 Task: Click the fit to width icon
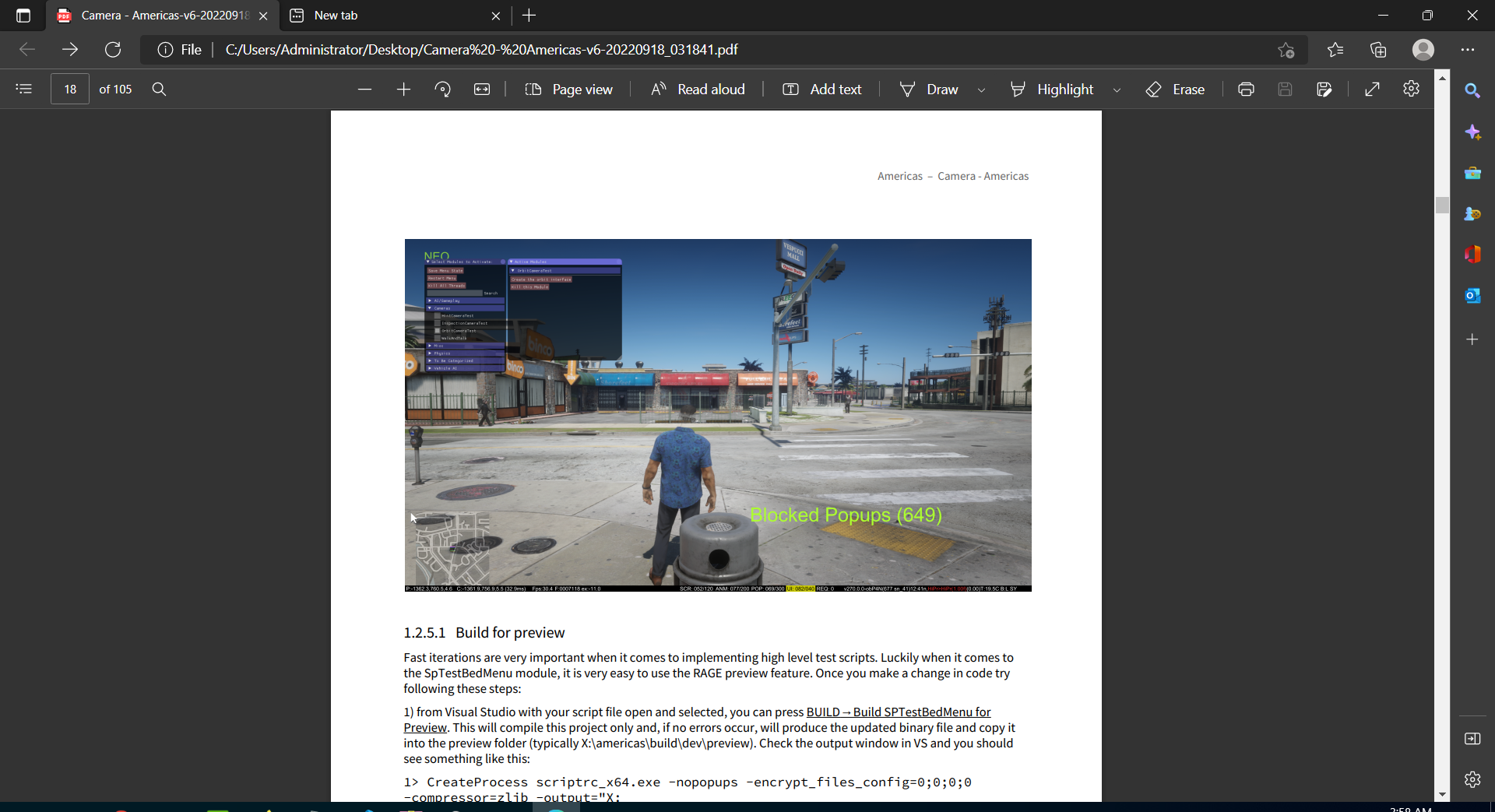click(x=482, y=90)
